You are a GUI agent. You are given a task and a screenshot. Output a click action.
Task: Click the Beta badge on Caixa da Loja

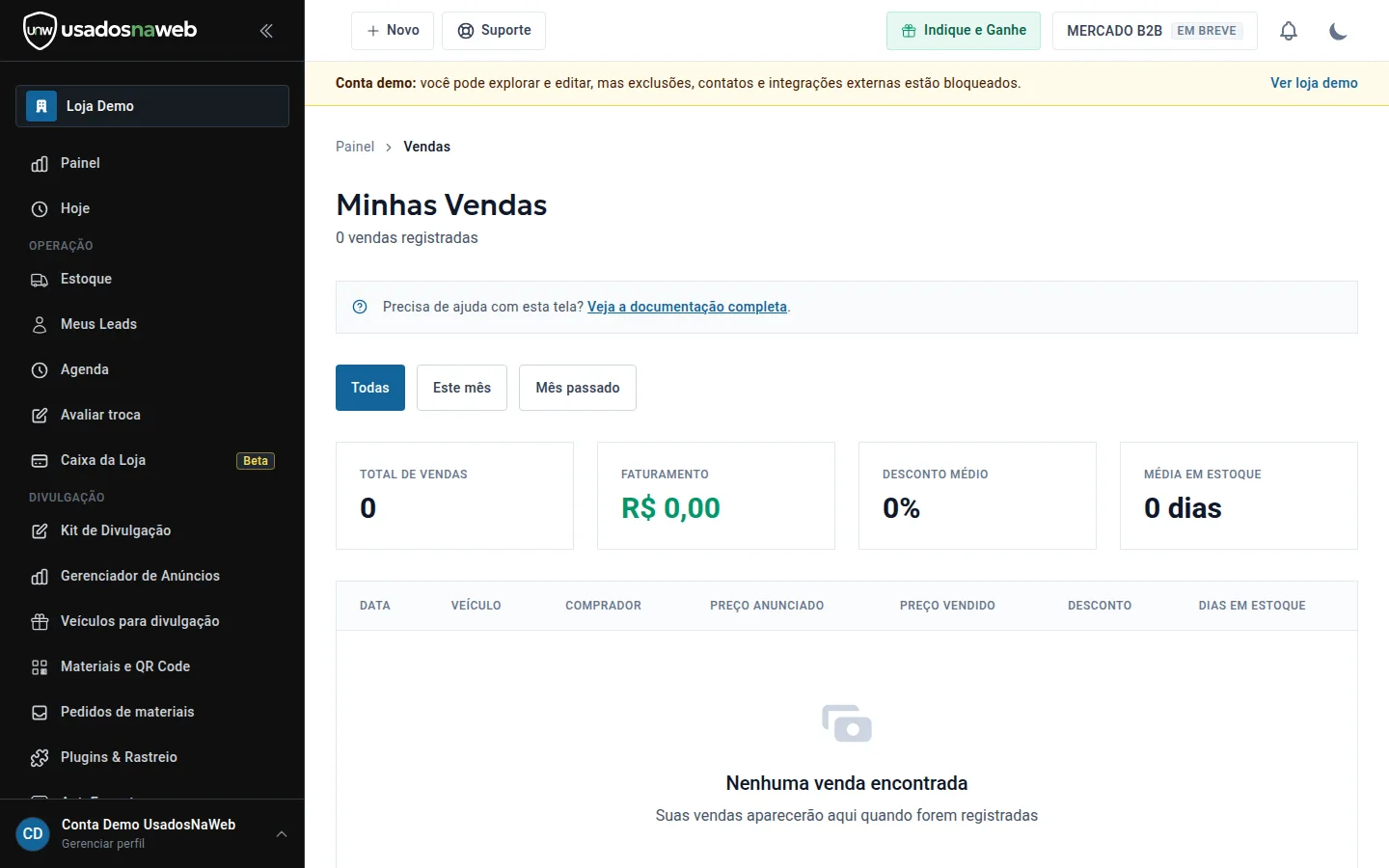(x=256, y=461)
